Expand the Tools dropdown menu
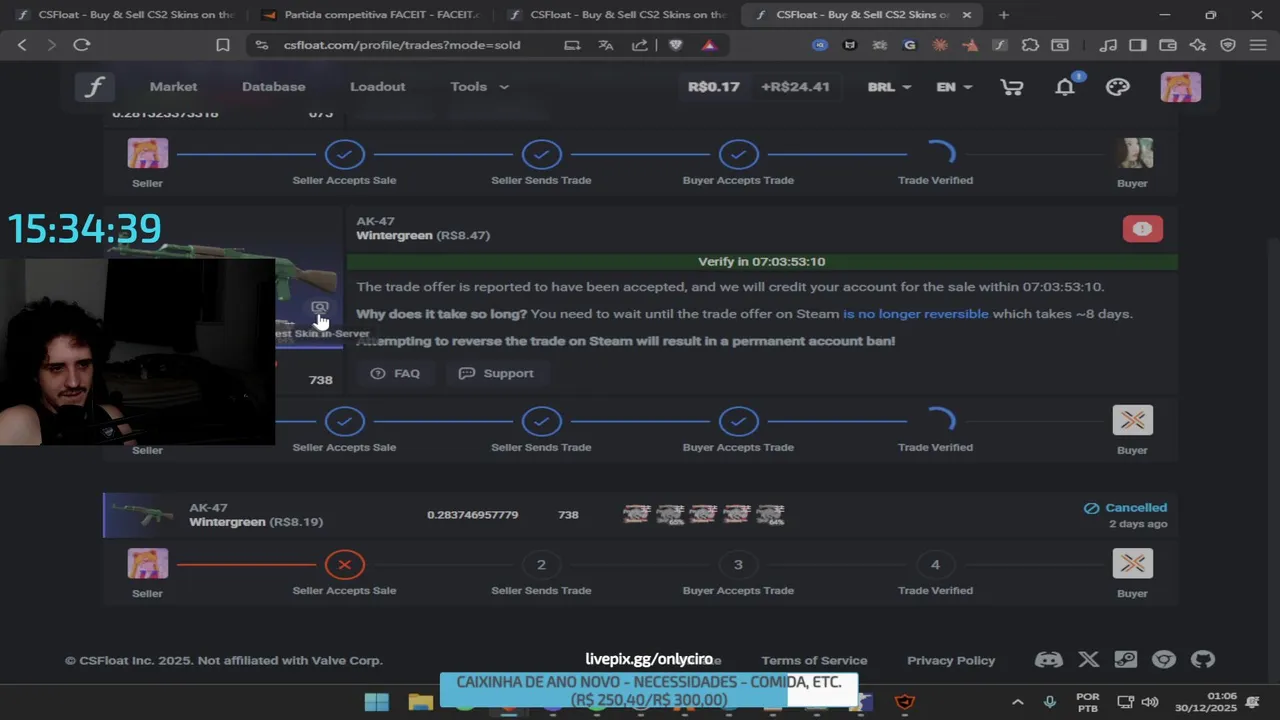This screenshot has width=1280, height=720. pos(479,87)
